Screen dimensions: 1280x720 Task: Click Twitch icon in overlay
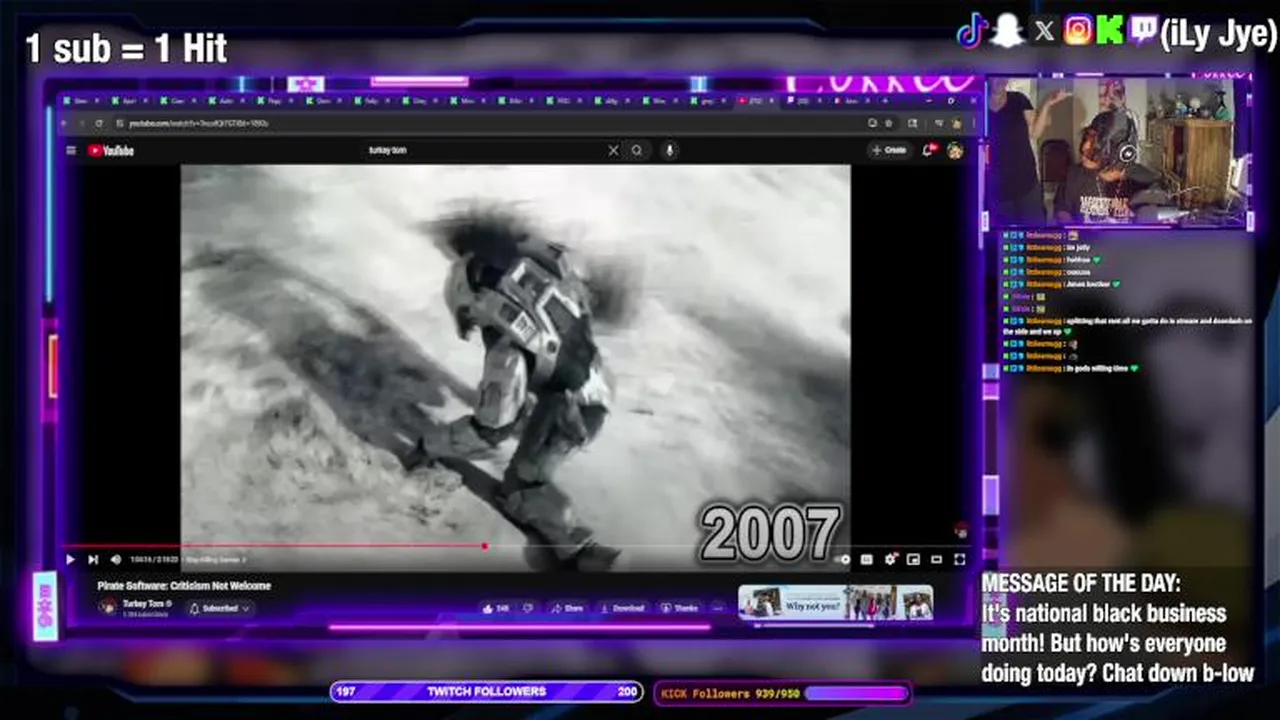pyautogui.click(x=1142, y=31)
